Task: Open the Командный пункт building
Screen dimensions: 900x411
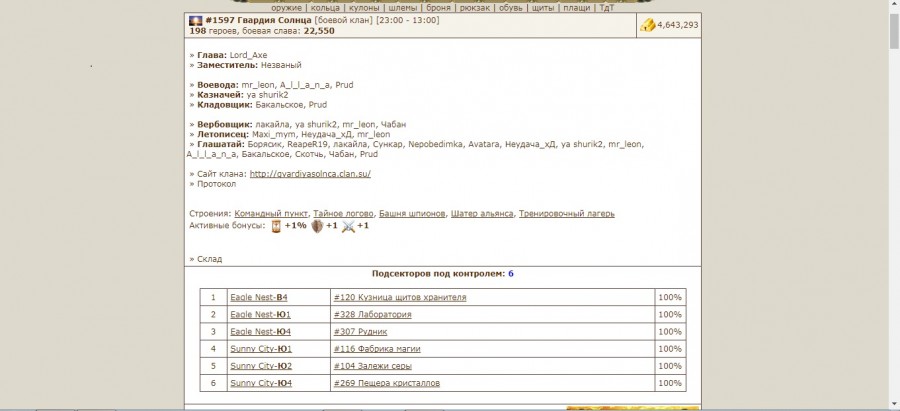Action: point(271,214)
